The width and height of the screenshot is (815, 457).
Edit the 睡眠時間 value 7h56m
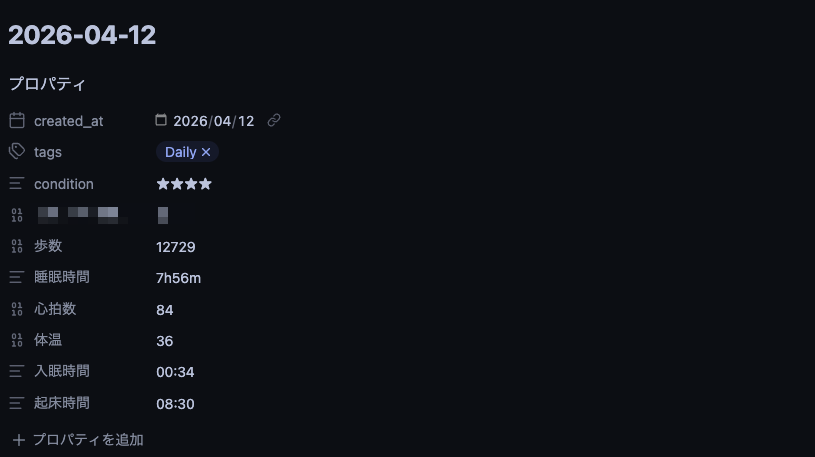(178, 278)
